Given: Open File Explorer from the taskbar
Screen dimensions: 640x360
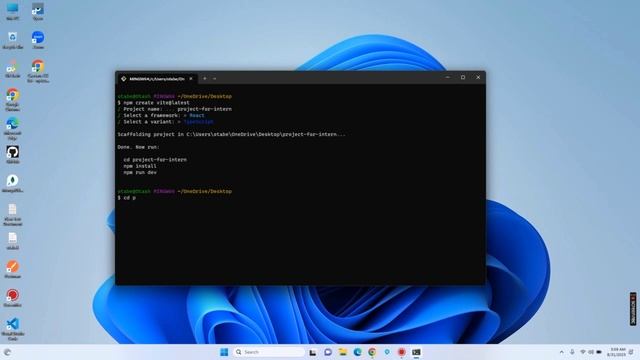Looking at the screenshot, I should pos(342,352).
